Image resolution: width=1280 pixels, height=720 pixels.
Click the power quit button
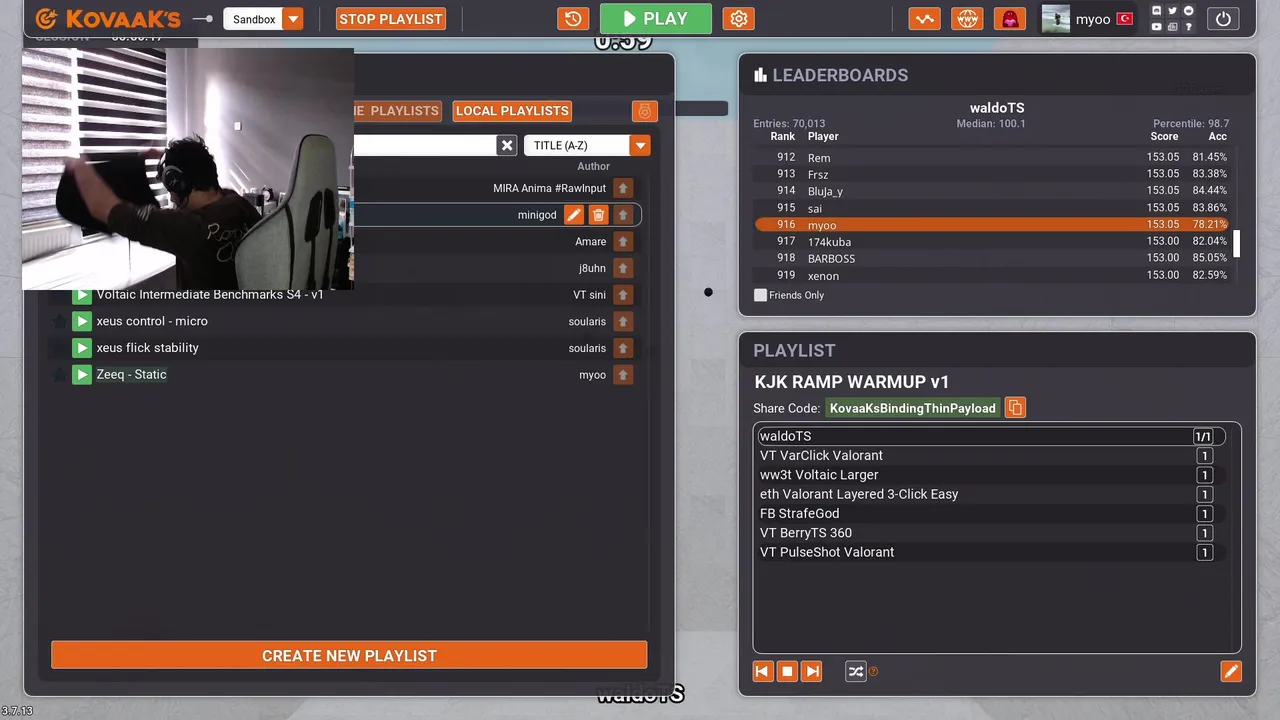1223,19
